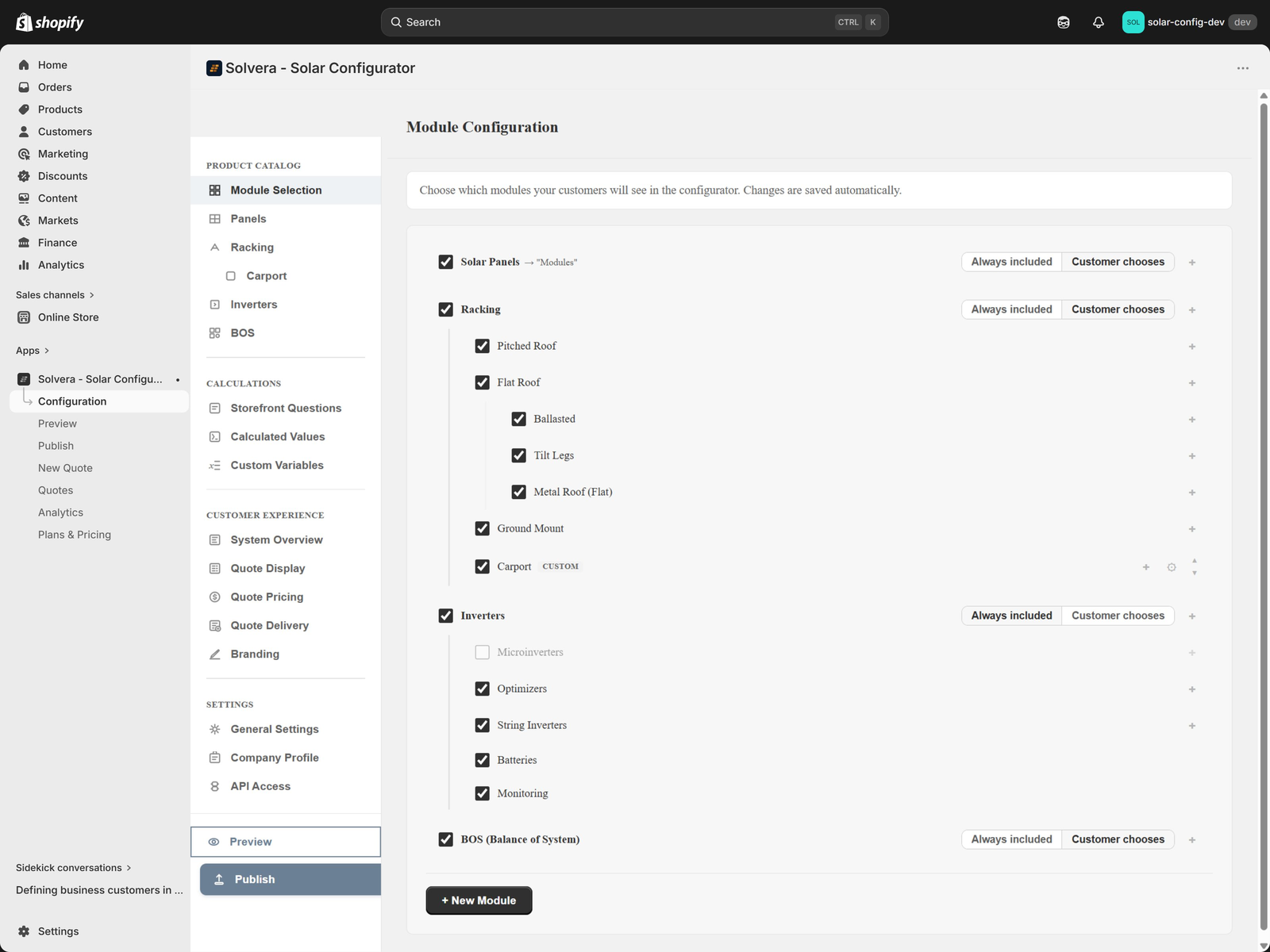Move Carport row down with arrow

1195,573
